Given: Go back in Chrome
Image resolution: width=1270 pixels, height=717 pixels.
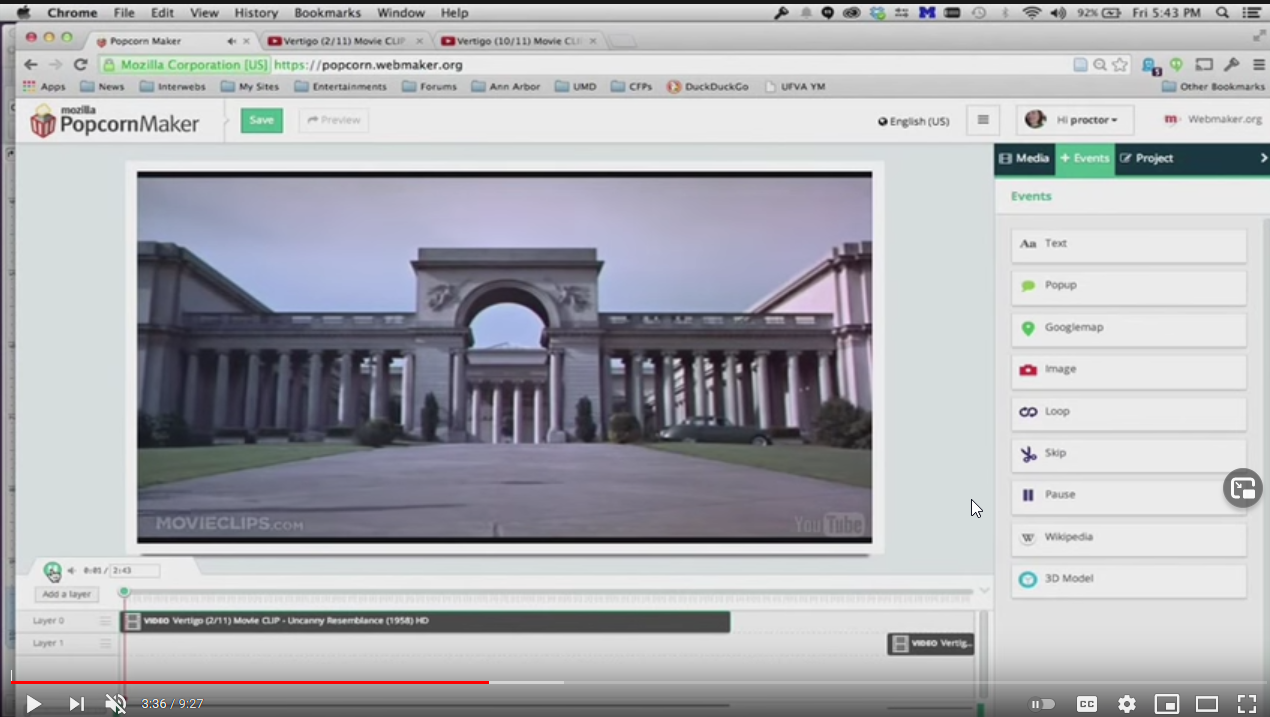Looking at the screenshot, I should 31,65.
